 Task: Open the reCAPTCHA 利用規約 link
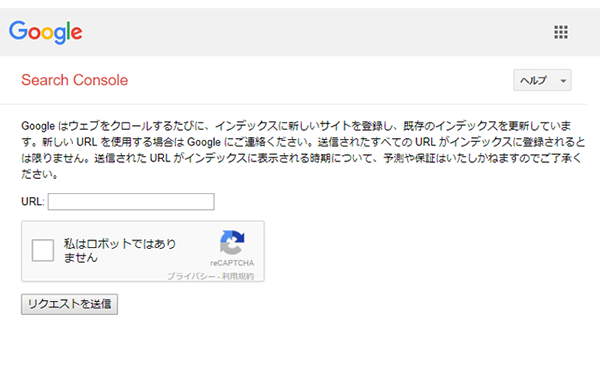click(238, 276)
